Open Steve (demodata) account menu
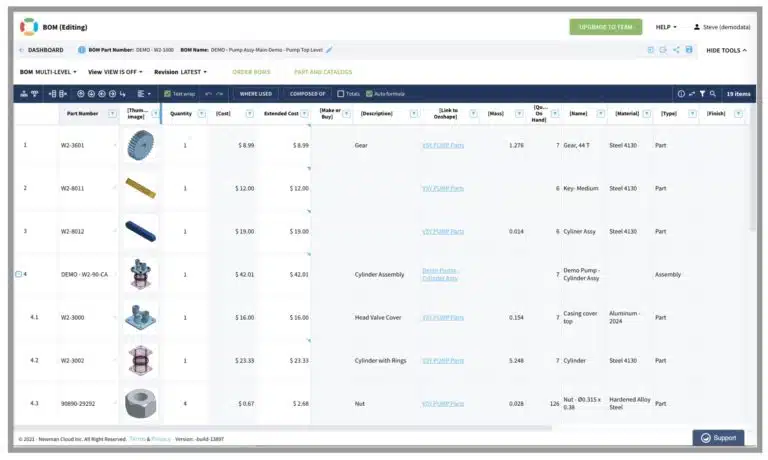This screenshot has height=460, width=768. pos(722,27)
